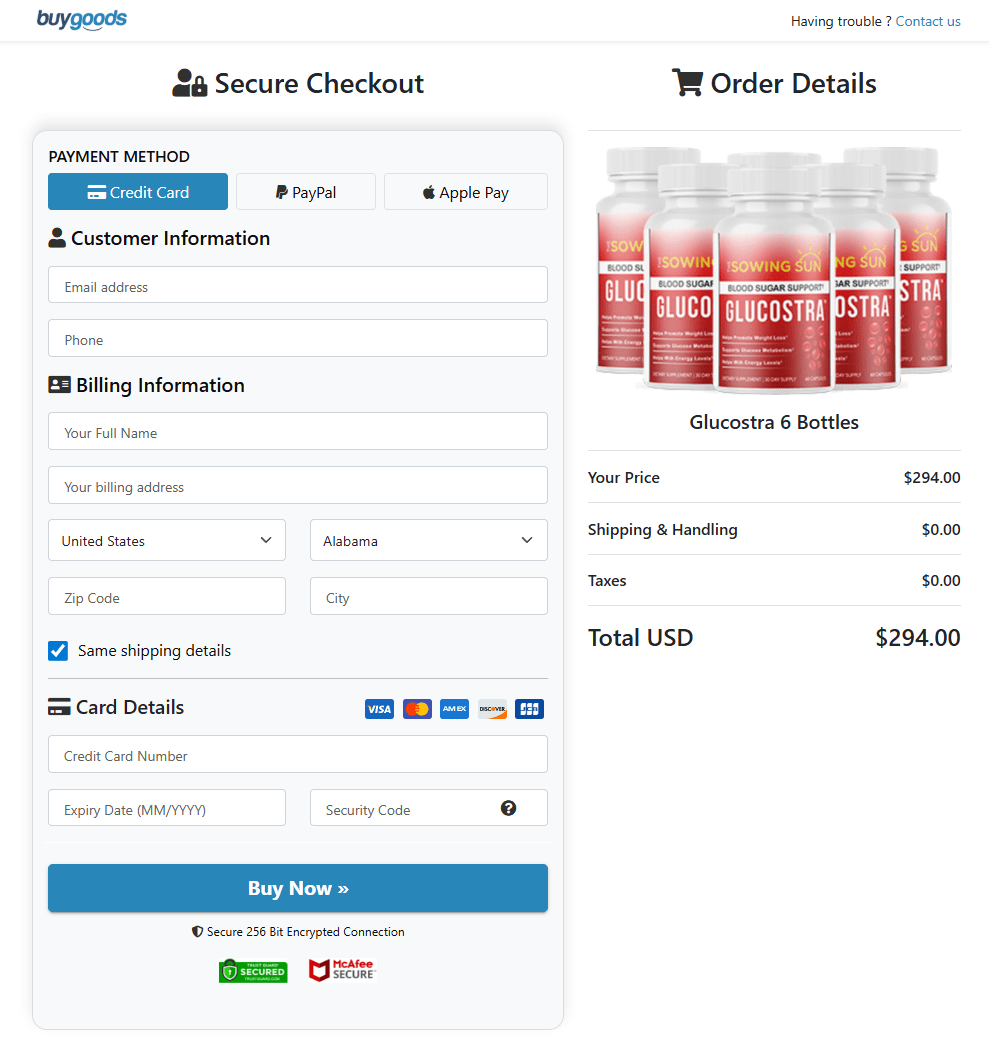Image resolution: width=989 pixels, height=1048 pixels.
Task: Click the McAfee Secure badge
Action: coord(342,969)
